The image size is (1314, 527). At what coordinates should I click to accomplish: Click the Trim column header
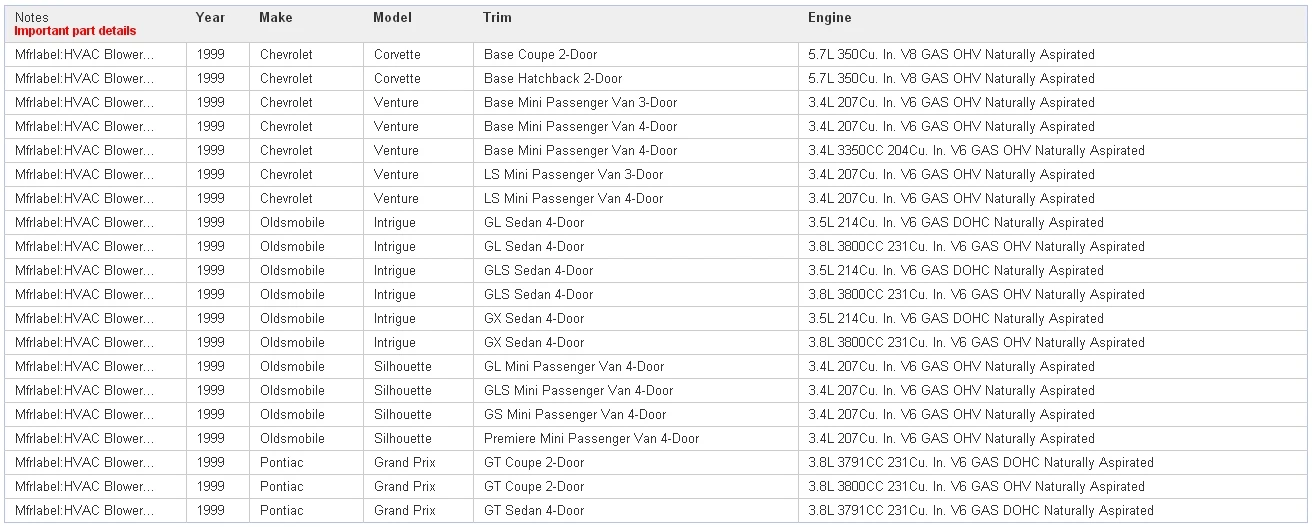click(x=498, y=18)
